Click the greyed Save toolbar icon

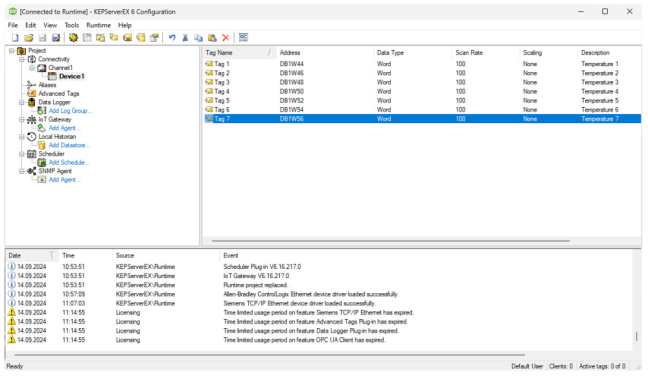pos(42,38)
